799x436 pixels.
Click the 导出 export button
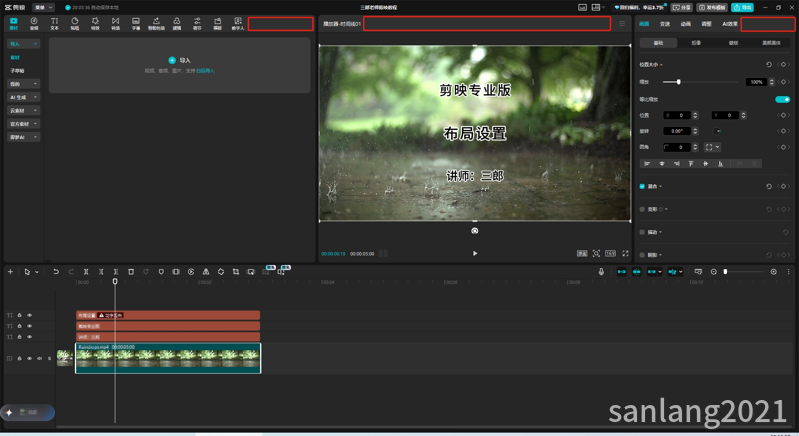(742, 8)
